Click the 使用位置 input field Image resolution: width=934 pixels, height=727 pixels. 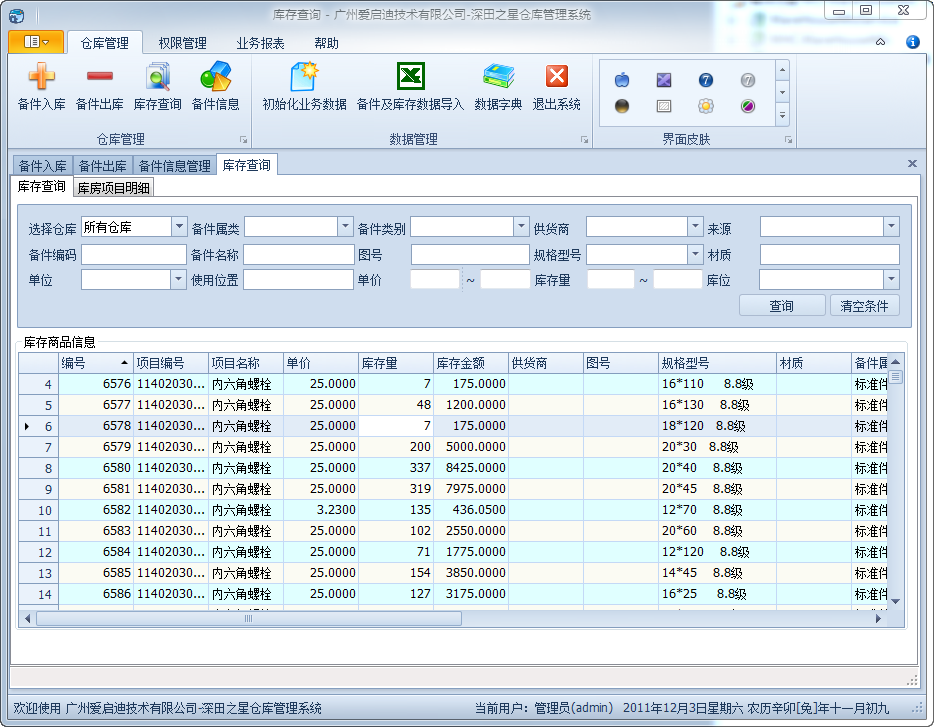pos(298,279)
